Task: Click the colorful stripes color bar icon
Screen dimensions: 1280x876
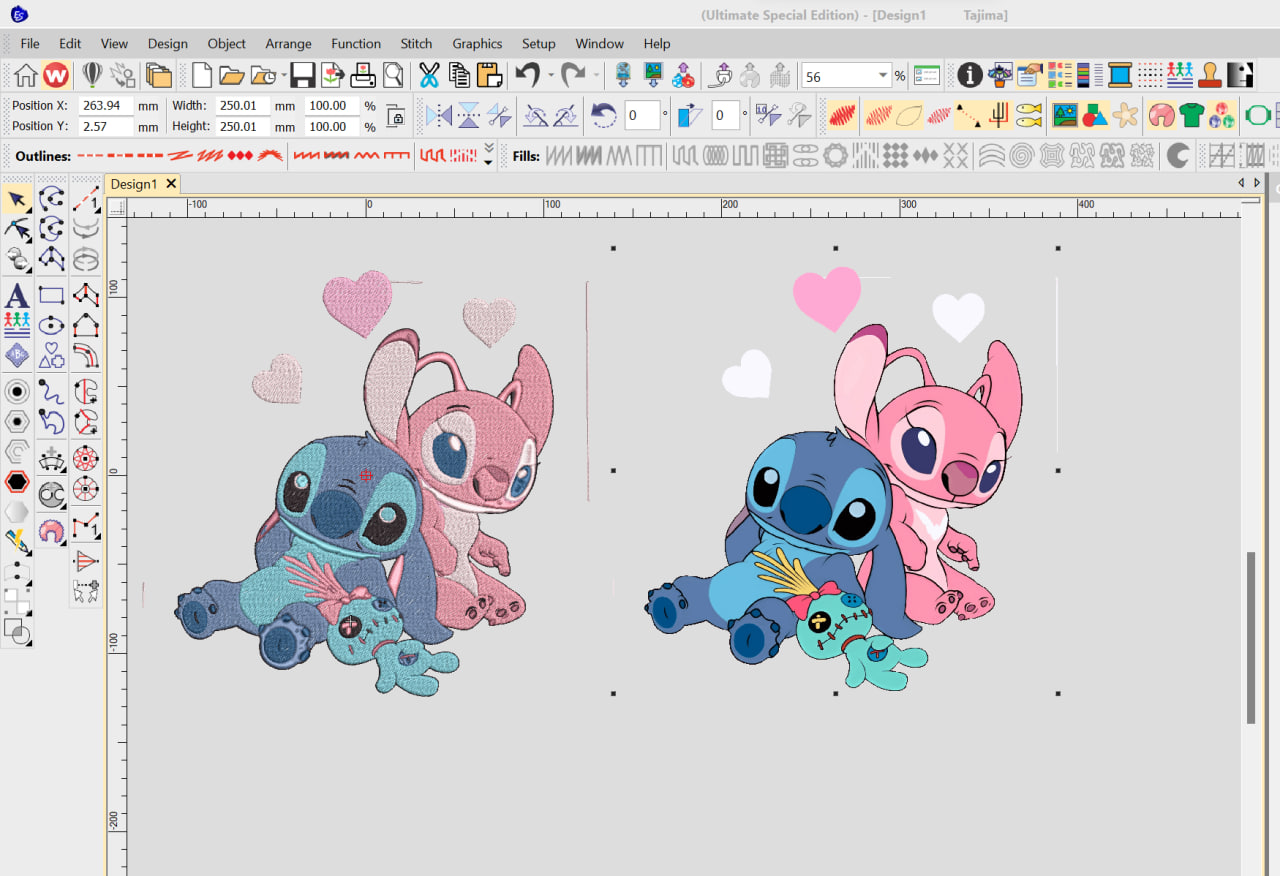Action: 1090,75
